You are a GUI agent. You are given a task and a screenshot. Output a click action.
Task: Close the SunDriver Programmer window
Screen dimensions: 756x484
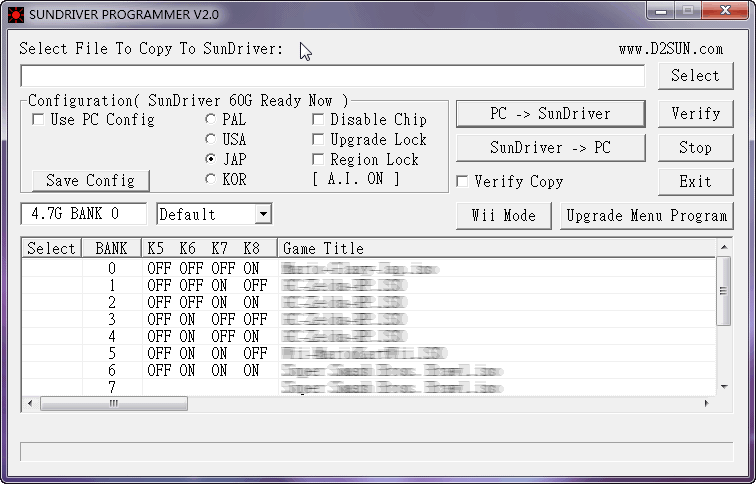coord(726,11)
